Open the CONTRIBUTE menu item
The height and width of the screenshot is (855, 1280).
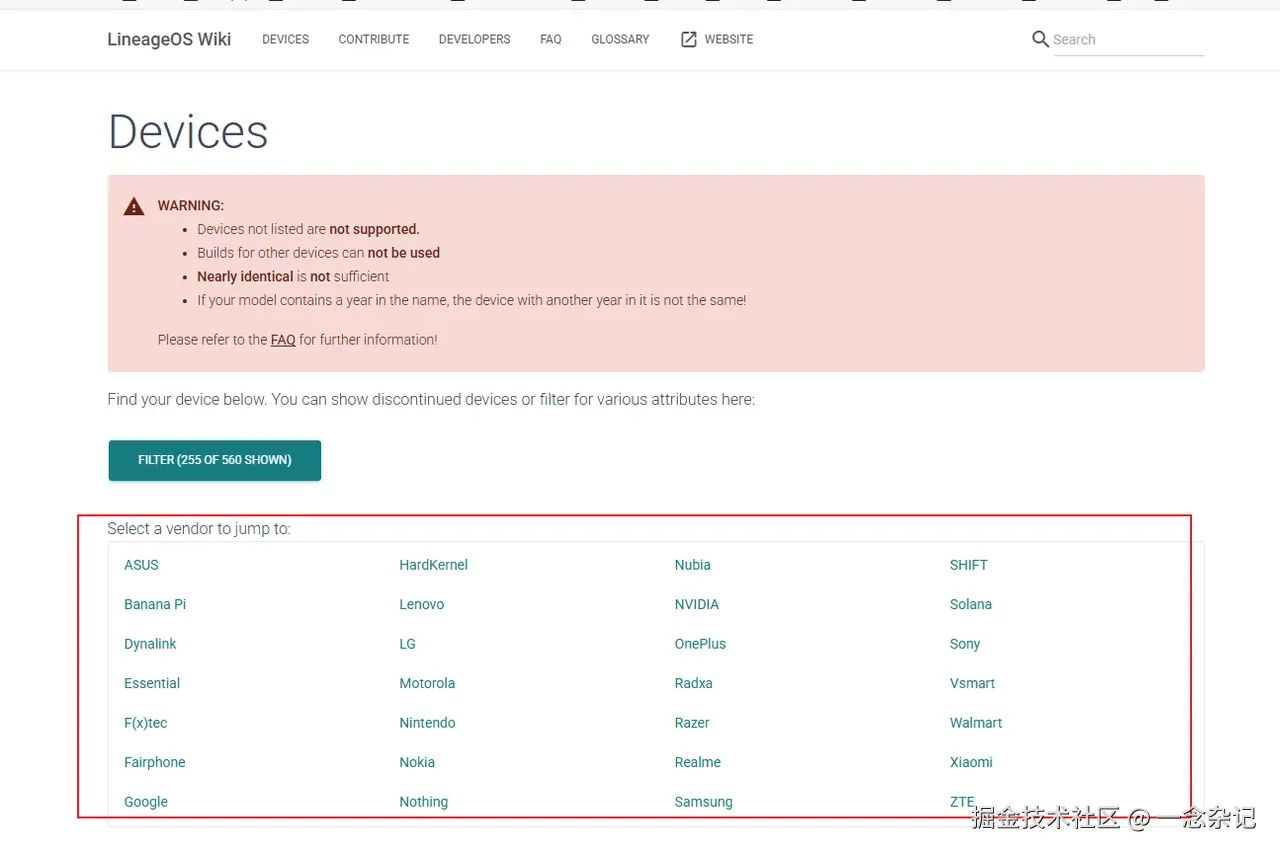374,39
